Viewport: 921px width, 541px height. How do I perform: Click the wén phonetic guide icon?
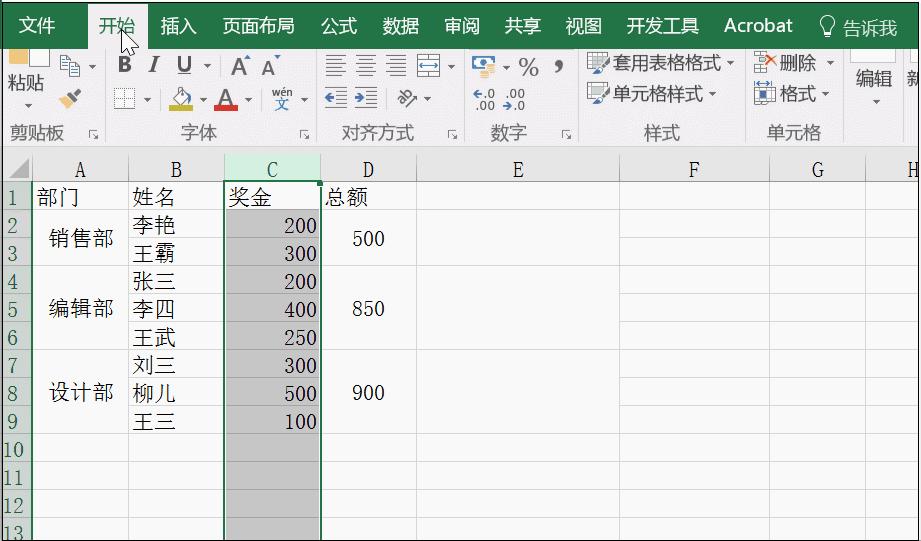[x=282, y=99]
